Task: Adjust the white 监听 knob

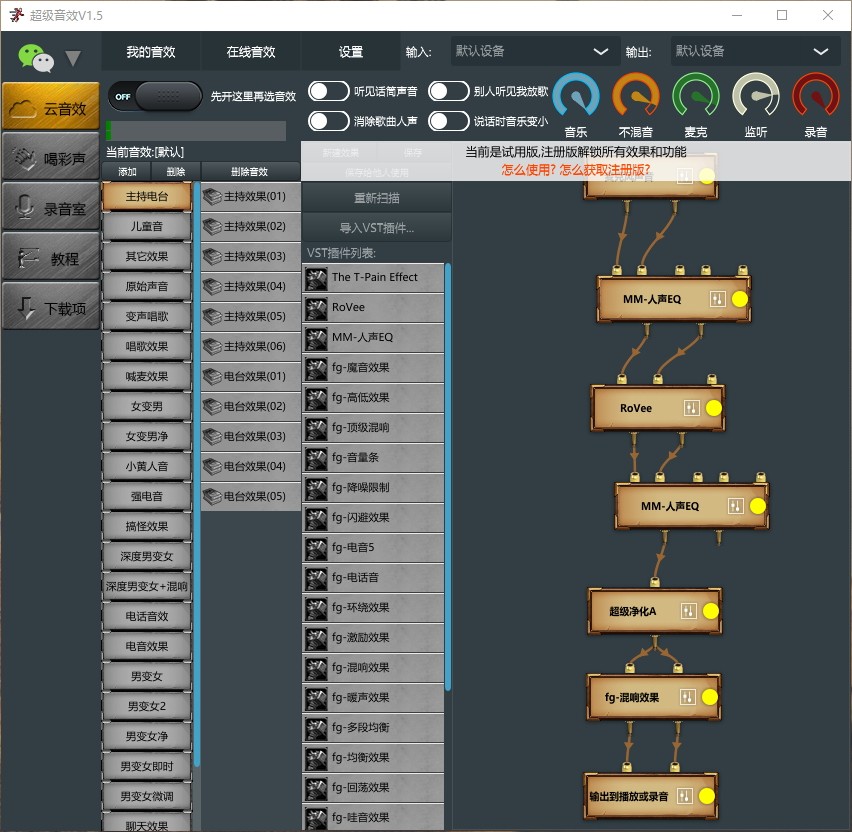Action: click(x=755, y=97)
